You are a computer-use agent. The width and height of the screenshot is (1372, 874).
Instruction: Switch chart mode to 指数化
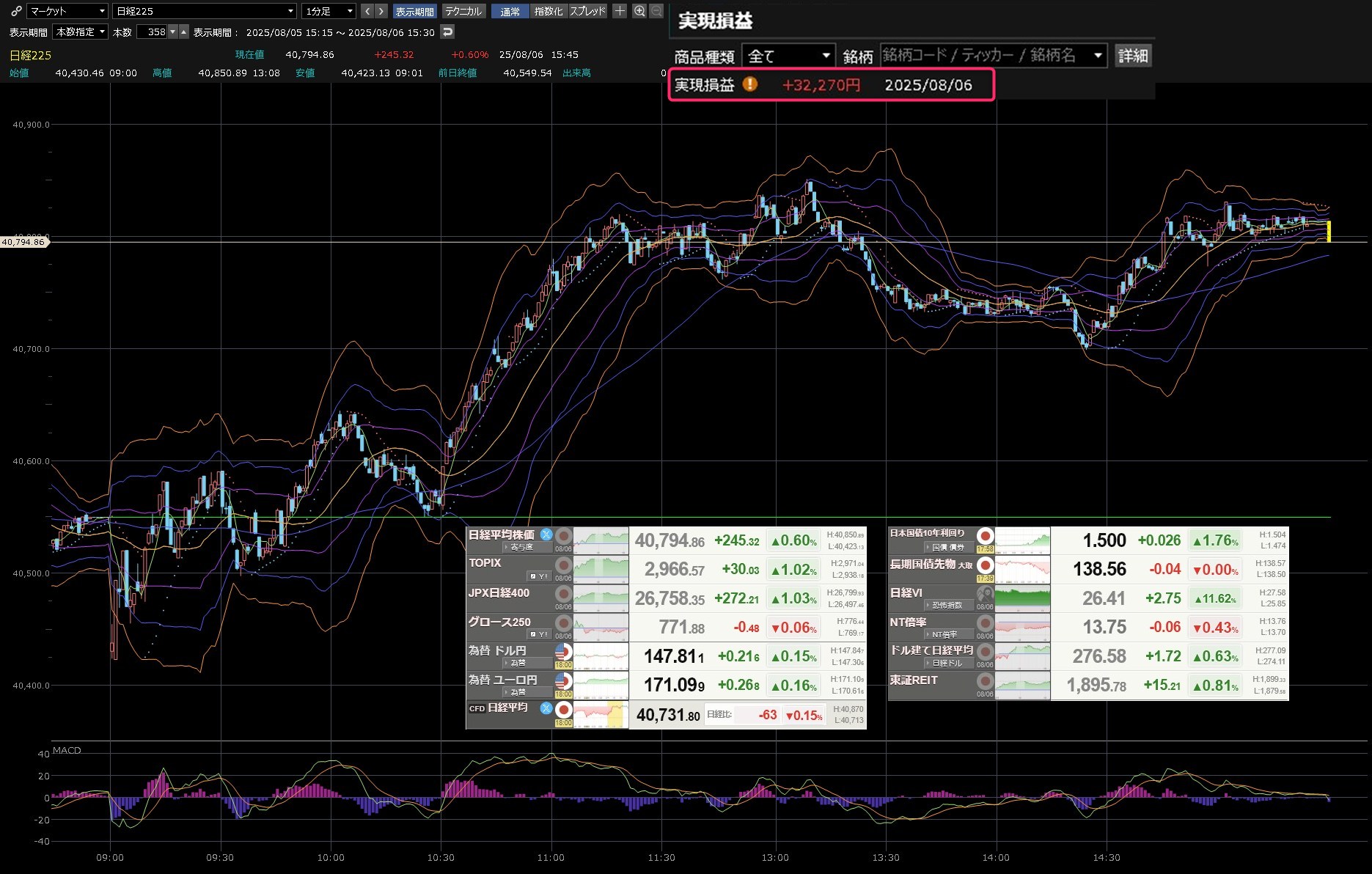click(x=549, y=11)
